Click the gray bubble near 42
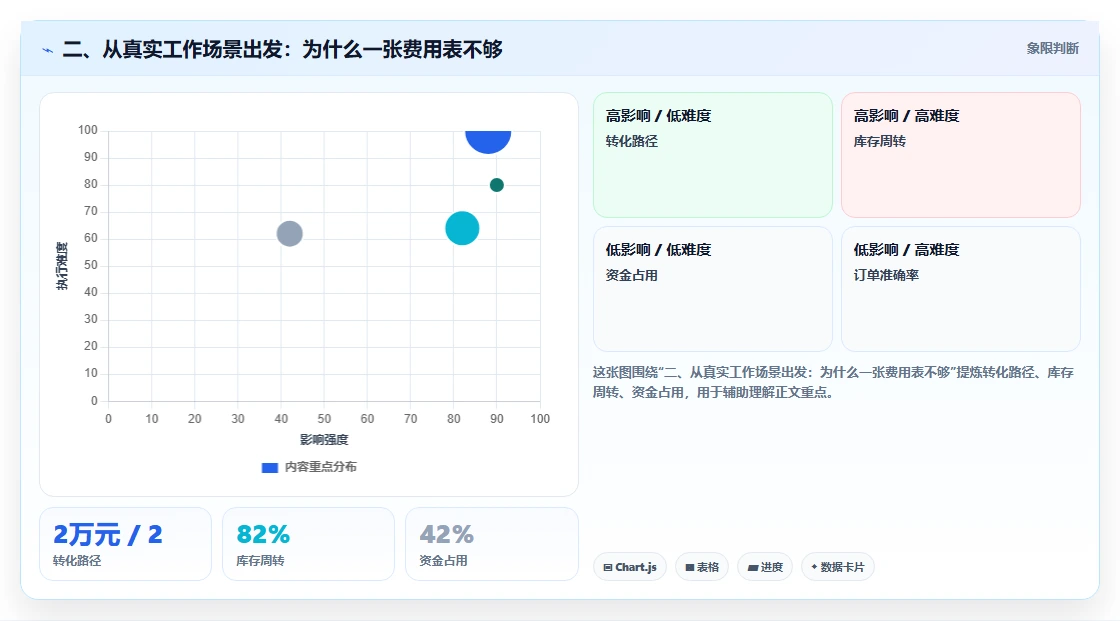Image resolution: width=1120 pixels, height=621 pixels. tap(289, 234)
